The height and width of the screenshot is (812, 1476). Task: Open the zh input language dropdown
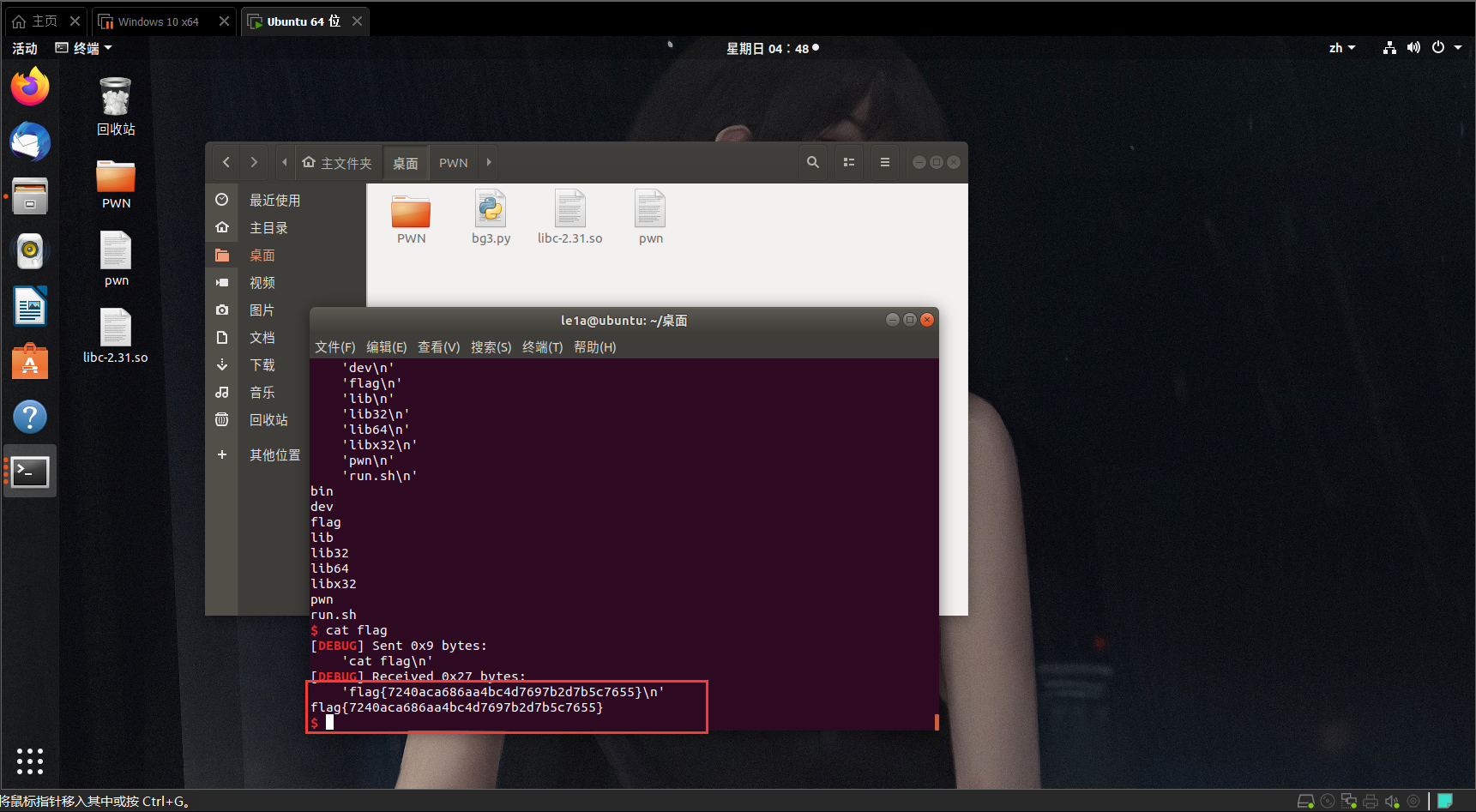pos(1342,48)
